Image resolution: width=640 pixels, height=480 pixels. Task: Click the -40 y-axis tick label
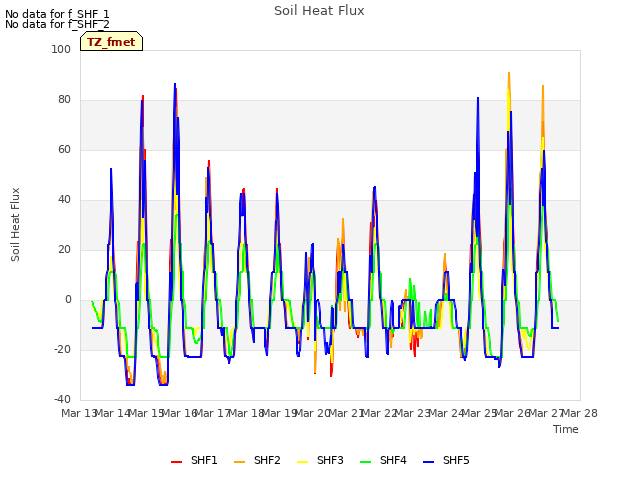[x=62, y=399]
